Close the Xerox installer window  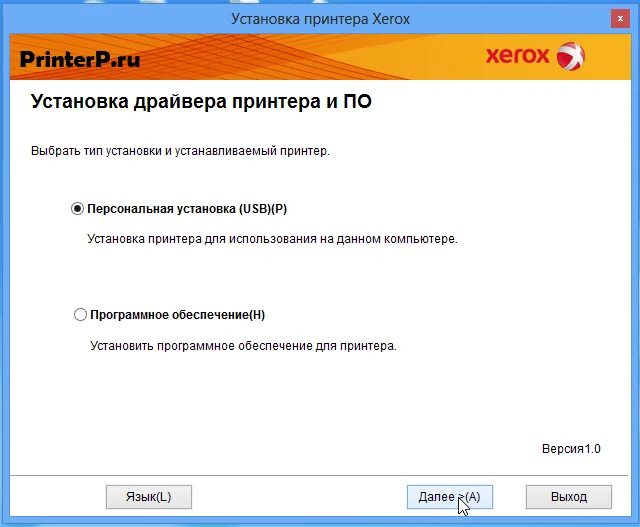[620, 19]
